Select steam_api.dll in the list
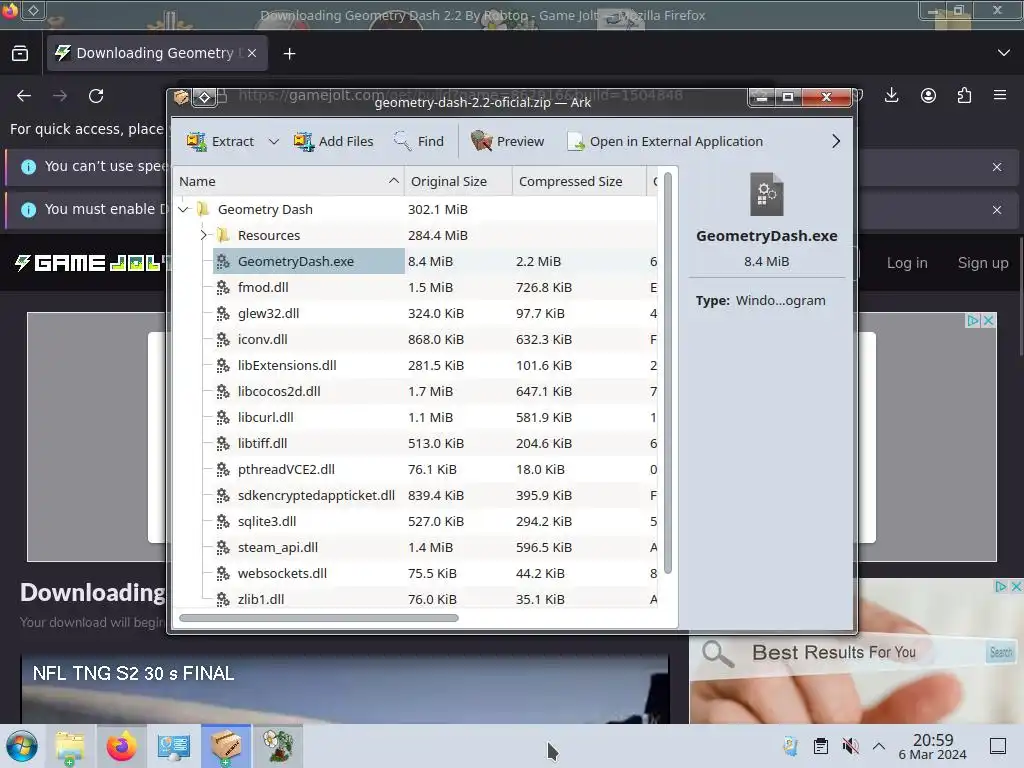Image resolution: width=1024 pixels, height=768 pixels. (x=278, y=547)
